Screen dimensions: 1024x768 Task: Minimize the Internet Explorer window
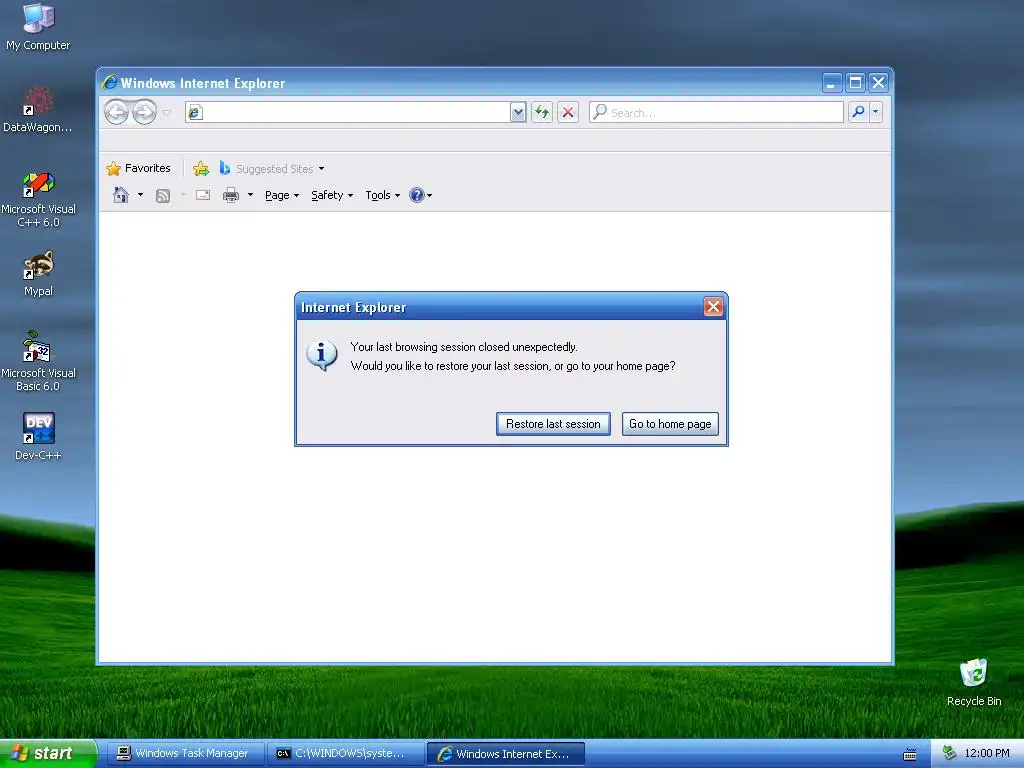coord(831,83)
